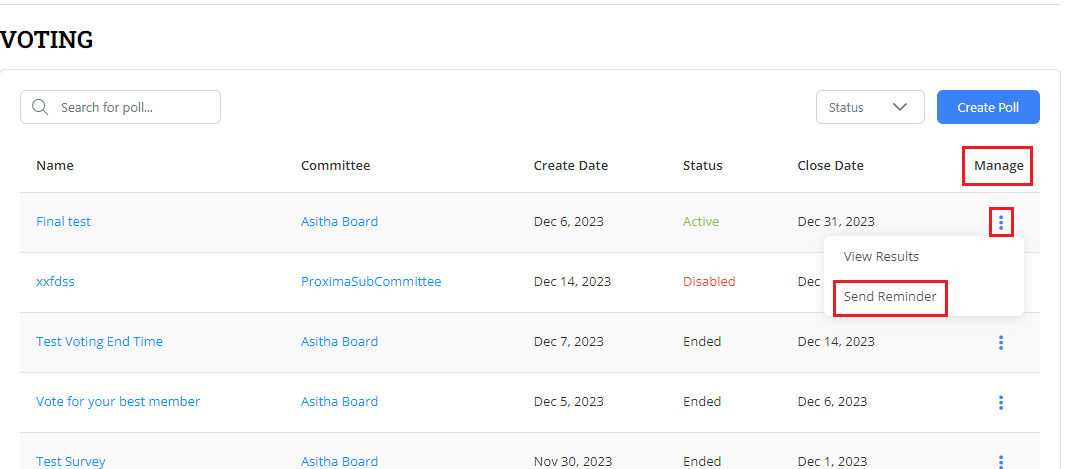This screenshot has width=1066, height=469.
Task: Open the Vote for your best member poll
Action: click(x=118, y=402)
